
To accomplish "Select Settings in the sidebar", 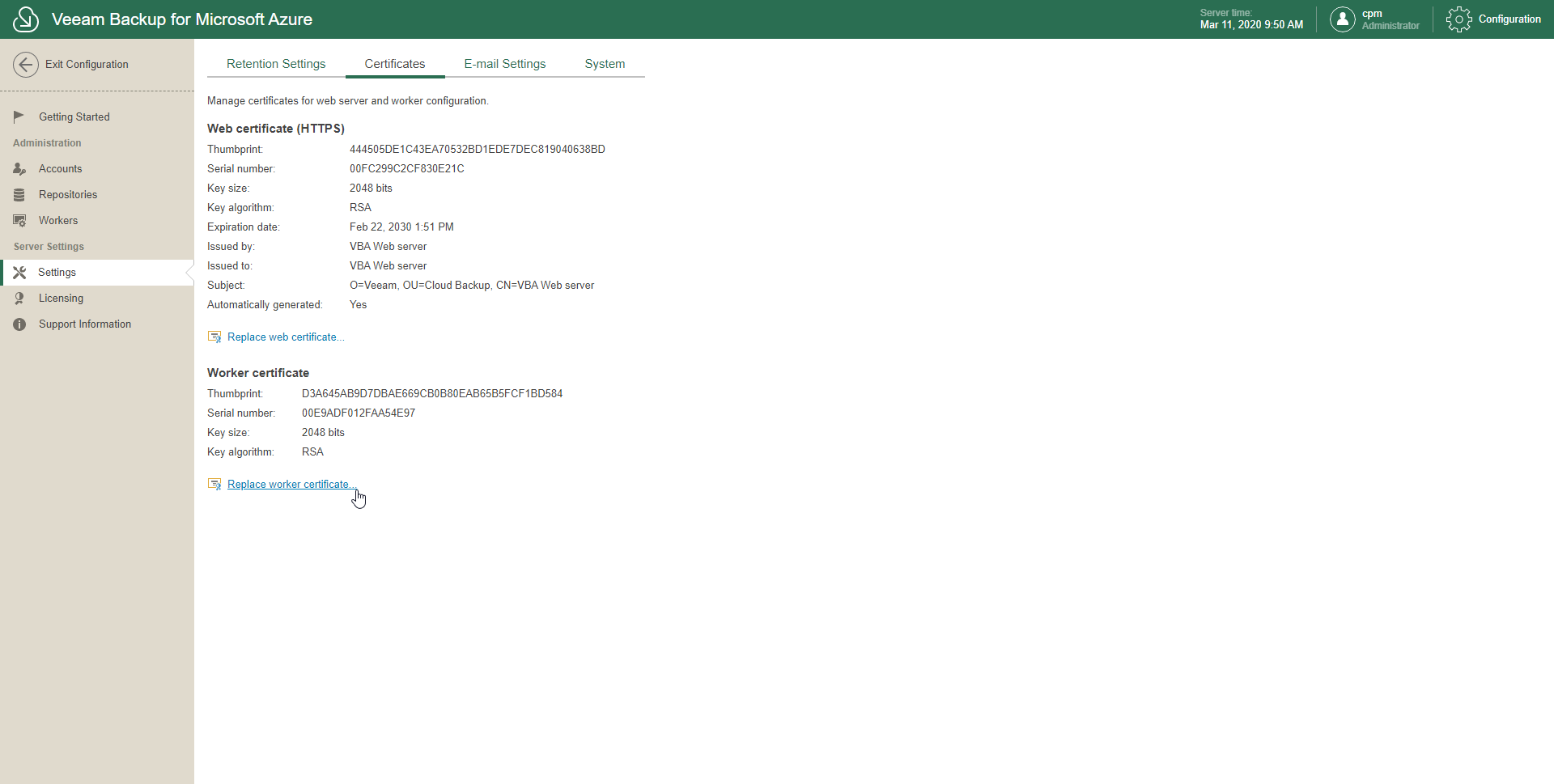I will coord(97,273).
